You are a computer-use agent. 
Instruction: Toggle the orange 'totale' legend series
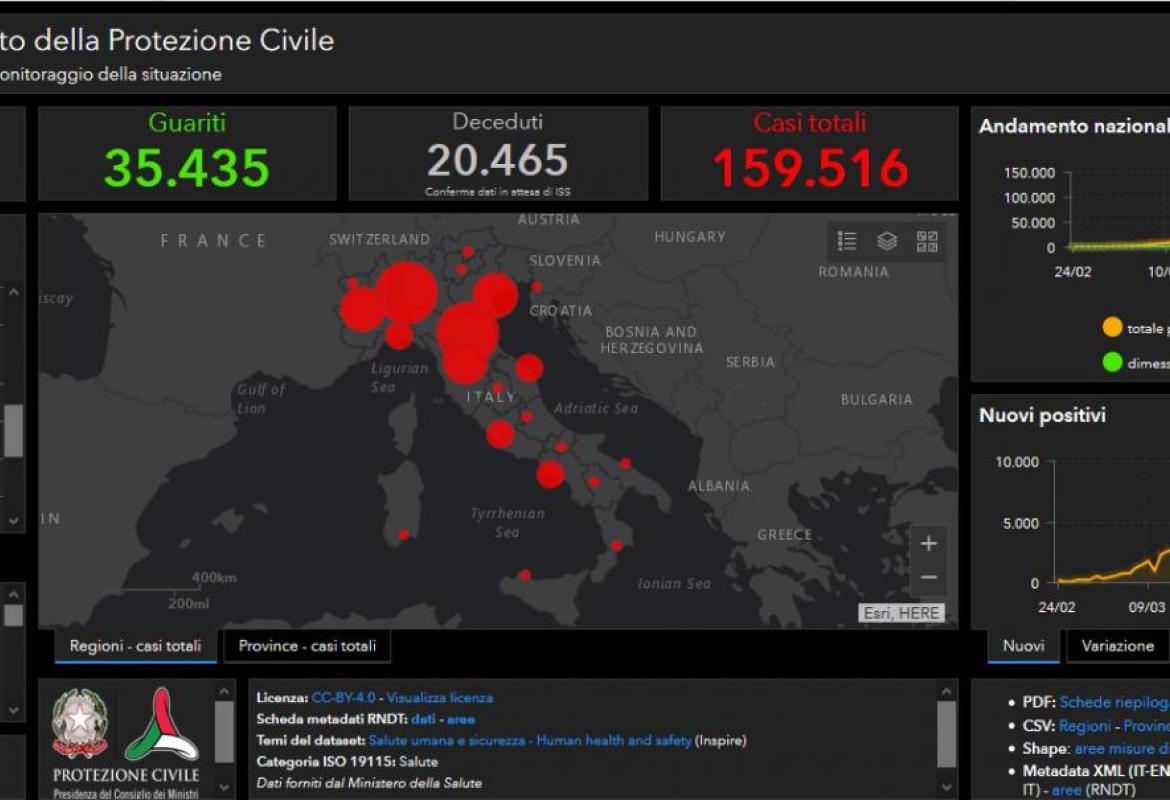[1112, 328]
